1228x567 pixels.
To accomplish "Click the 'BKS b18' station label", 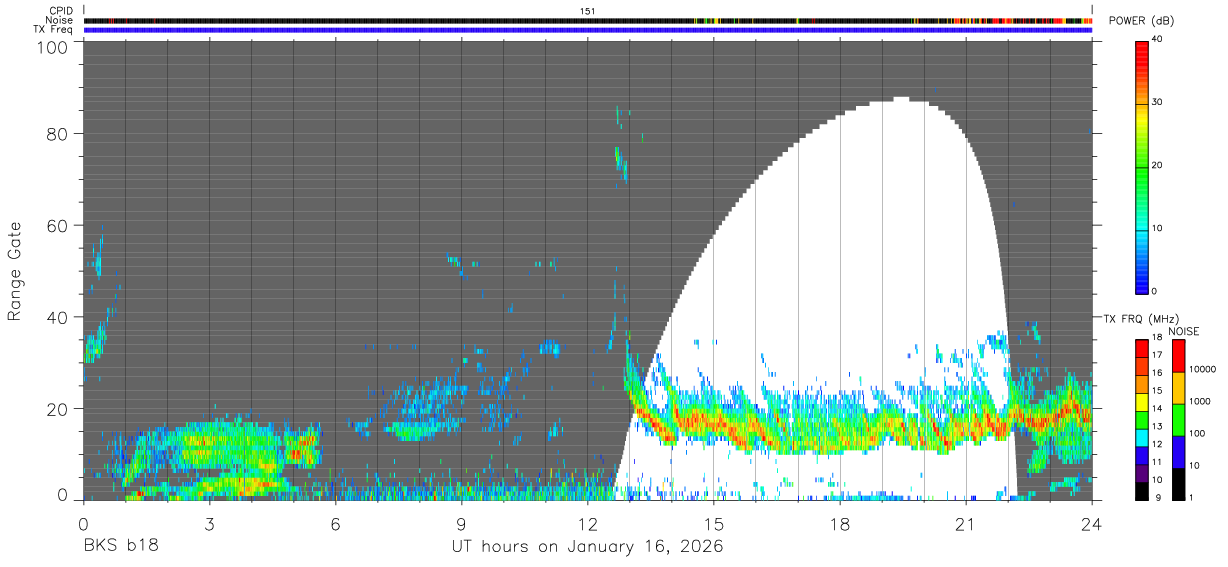I will pos(120,546).
